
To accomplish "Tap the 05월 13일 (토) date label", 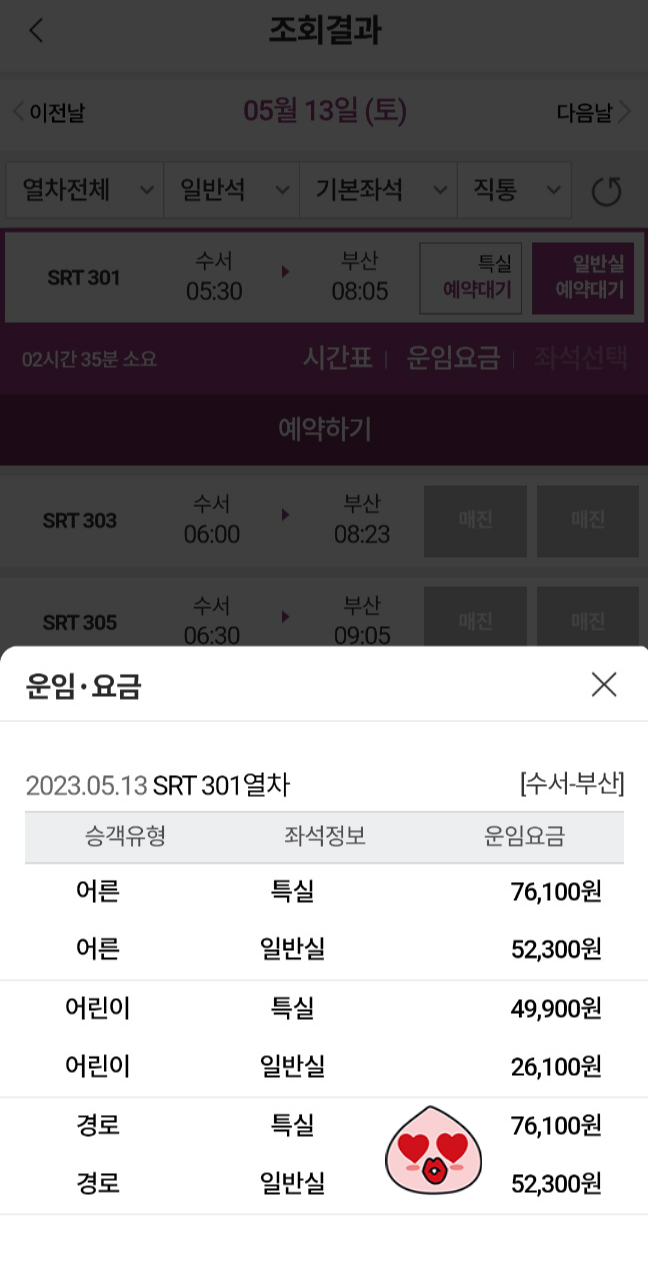I will click(325, 111).
